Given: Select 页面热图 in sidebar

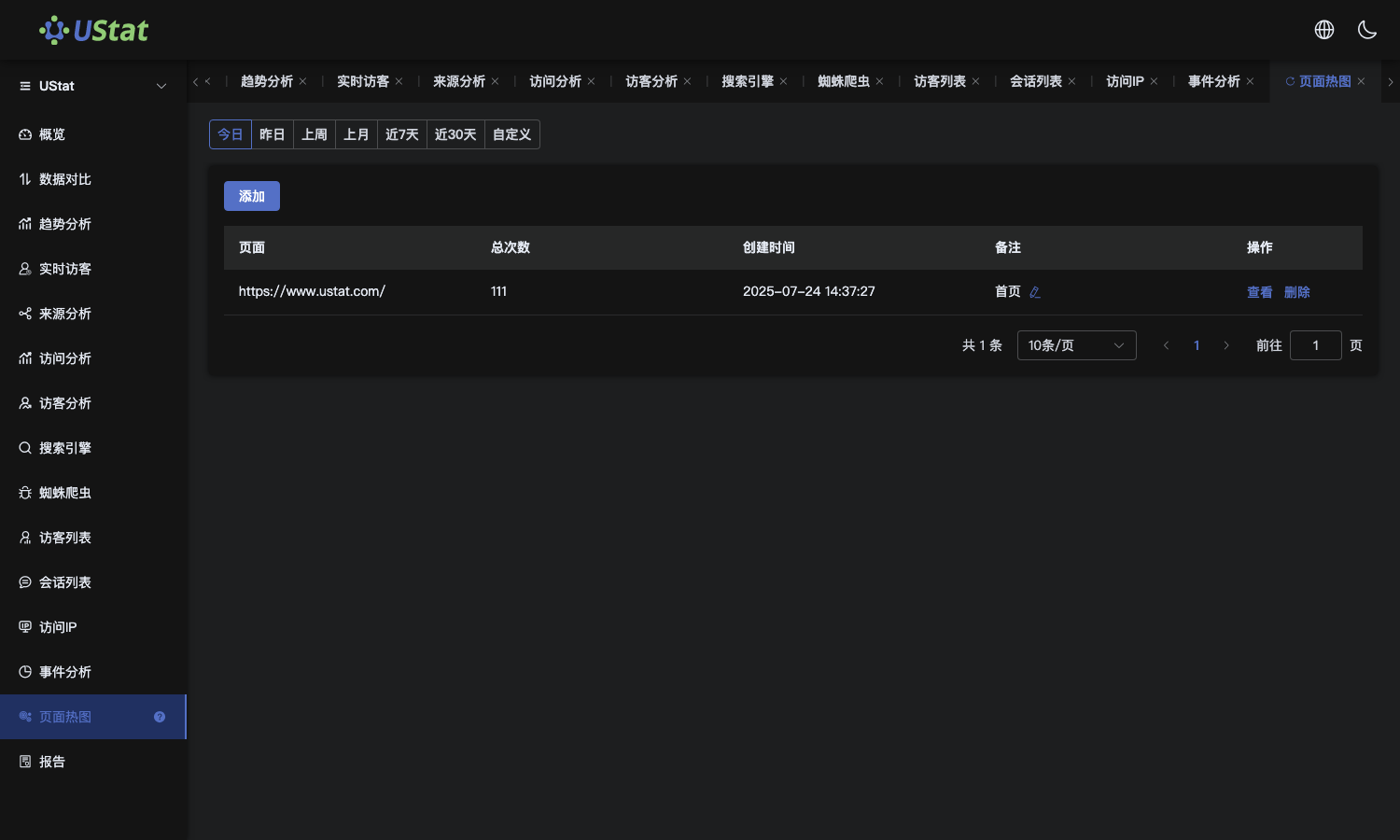Looking at the screenshot, I should (93, 717).
